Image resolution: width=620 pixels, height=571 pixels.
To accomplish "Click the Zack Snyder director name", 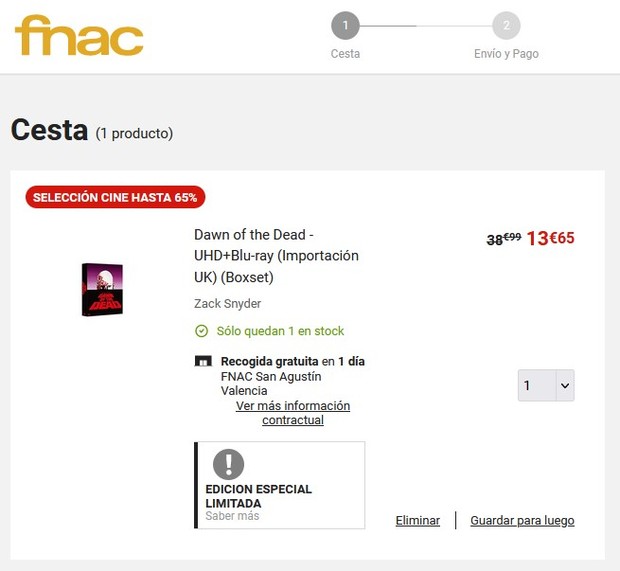I will 227,304.
